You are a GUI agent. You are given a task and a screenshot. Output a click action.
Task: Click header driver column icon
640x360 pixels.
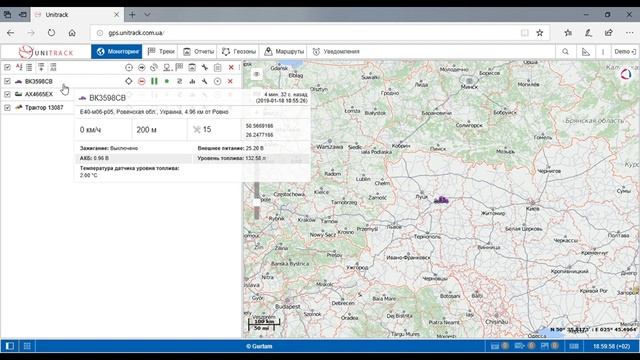tap(167, 67)
